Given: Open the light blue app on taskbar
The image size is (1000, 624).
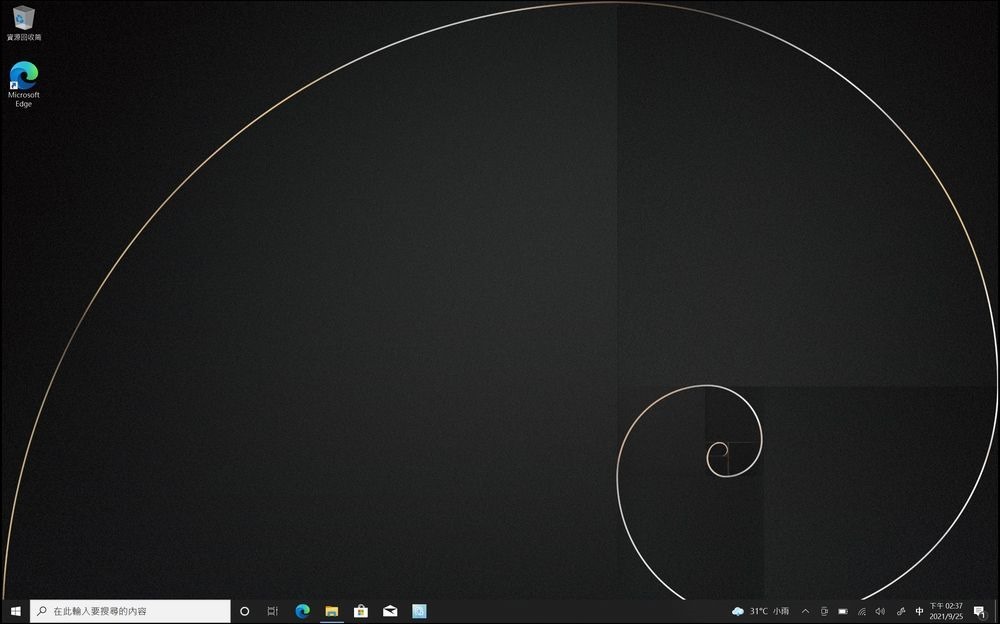Looking at the screenshot, I should click(x=419, y=611).
